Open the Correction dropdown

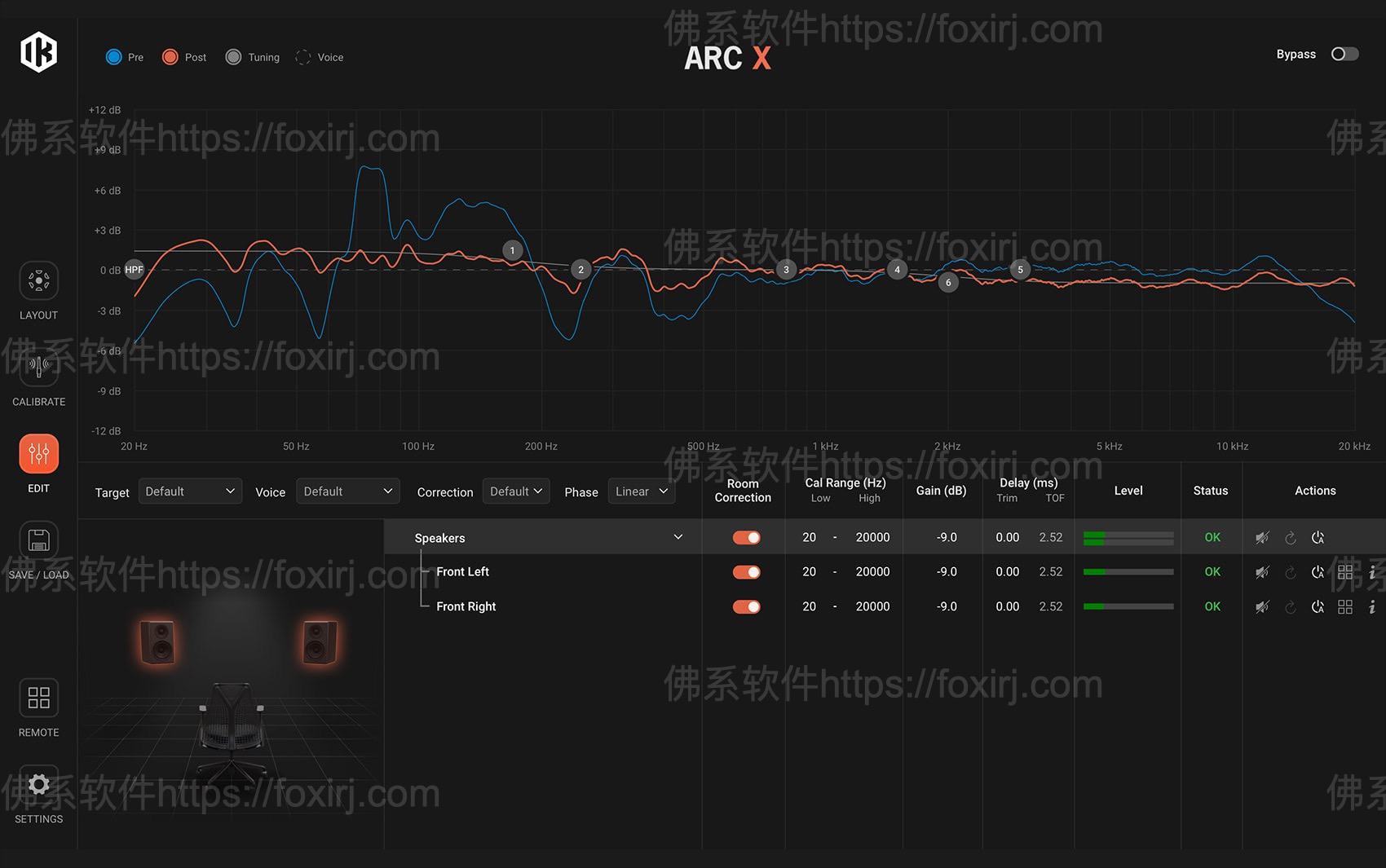(516, 491)
